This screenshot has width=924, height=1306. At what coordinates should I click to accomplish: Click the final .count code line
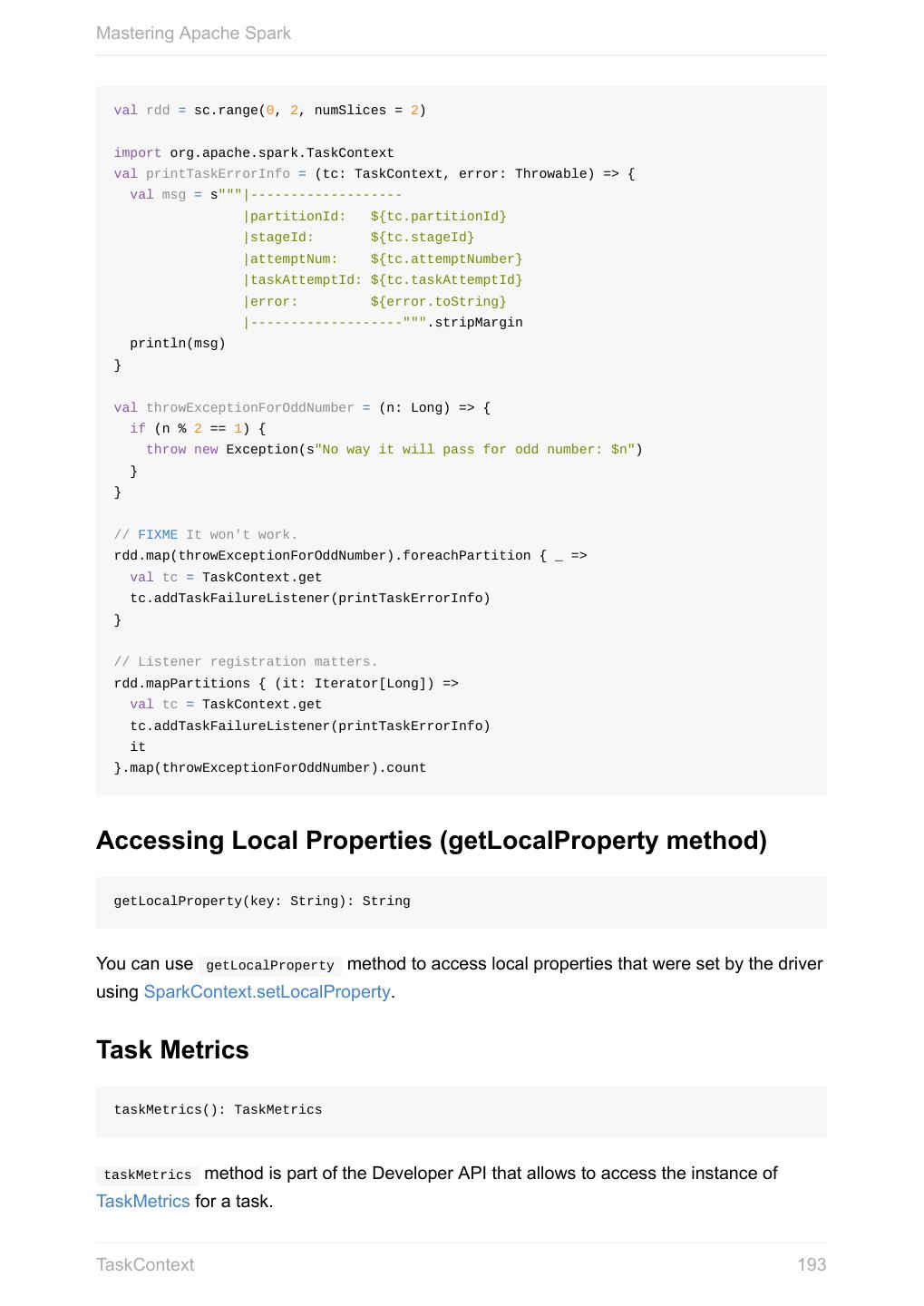point(270,768)
